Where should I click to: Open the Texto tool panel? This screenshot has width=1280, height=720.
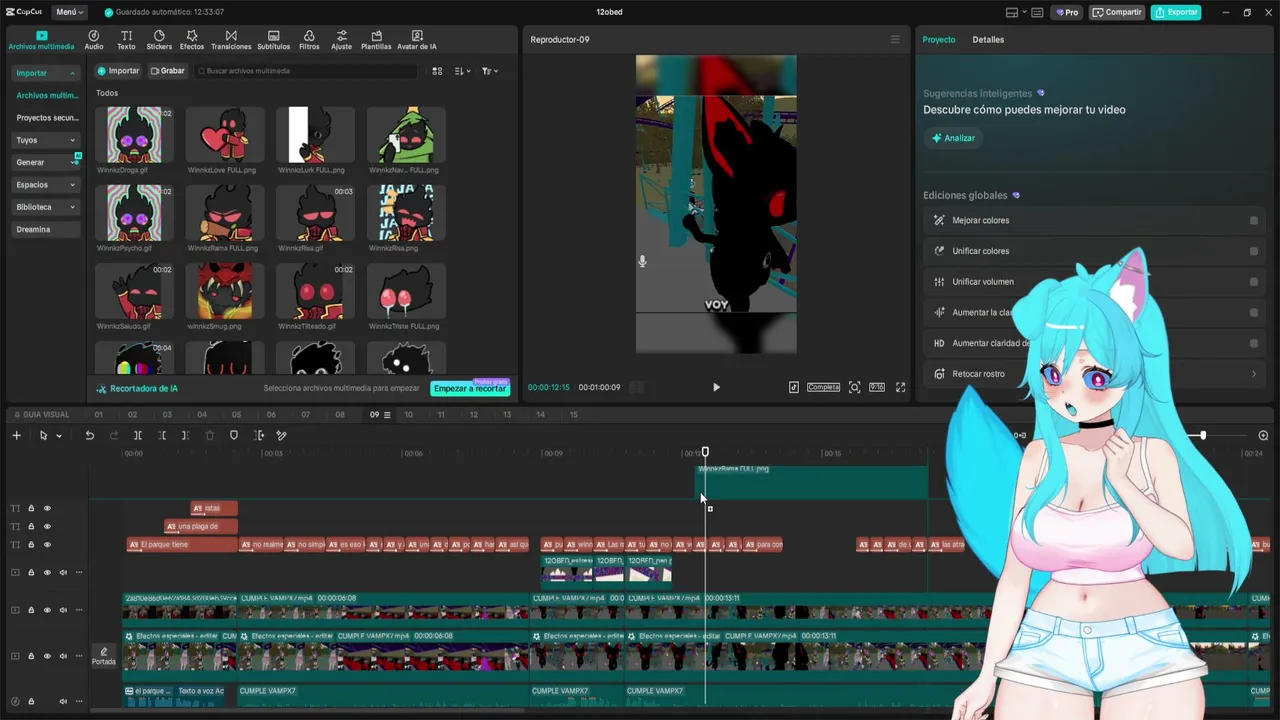click(x=126, y=40)
